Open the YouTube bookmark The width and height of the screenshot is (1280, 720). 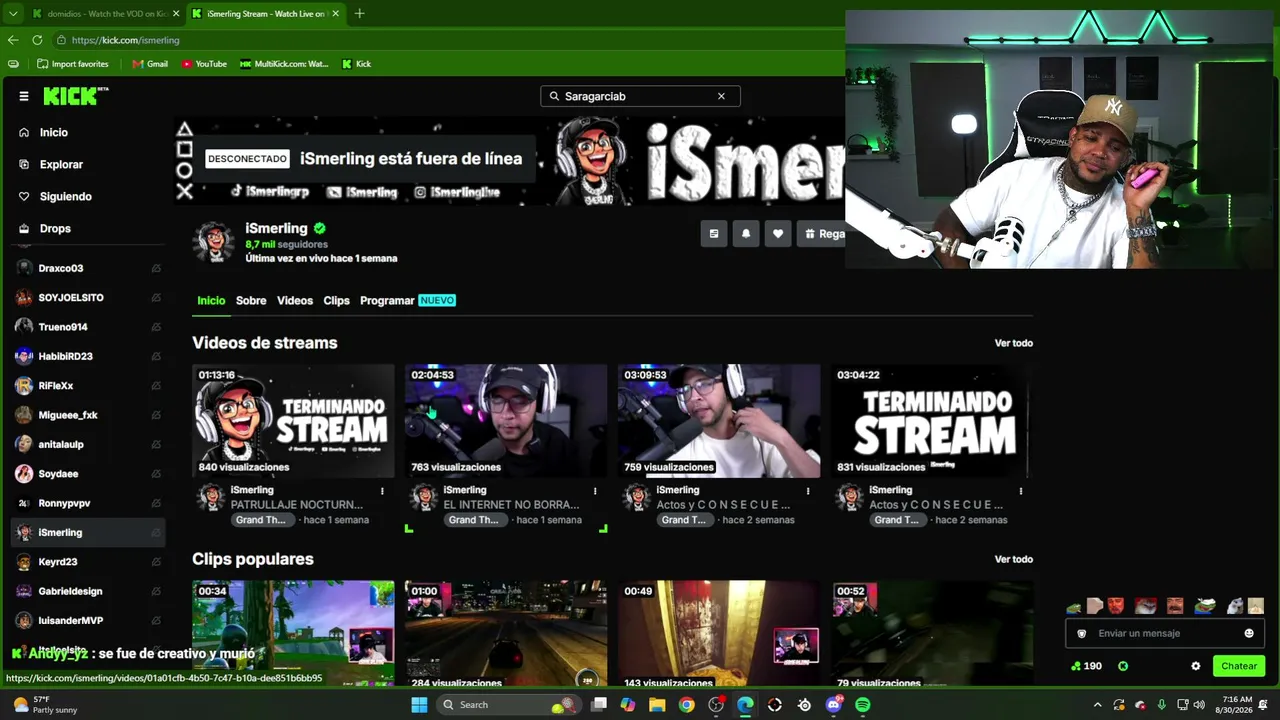(204, 64)
